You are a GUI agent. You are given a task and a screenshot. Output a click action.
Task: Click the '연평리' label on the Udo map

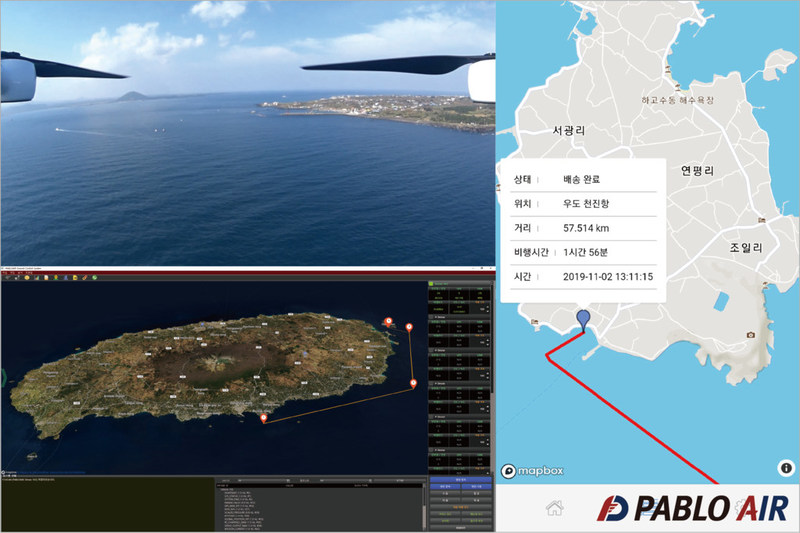[x=697, y=171]
